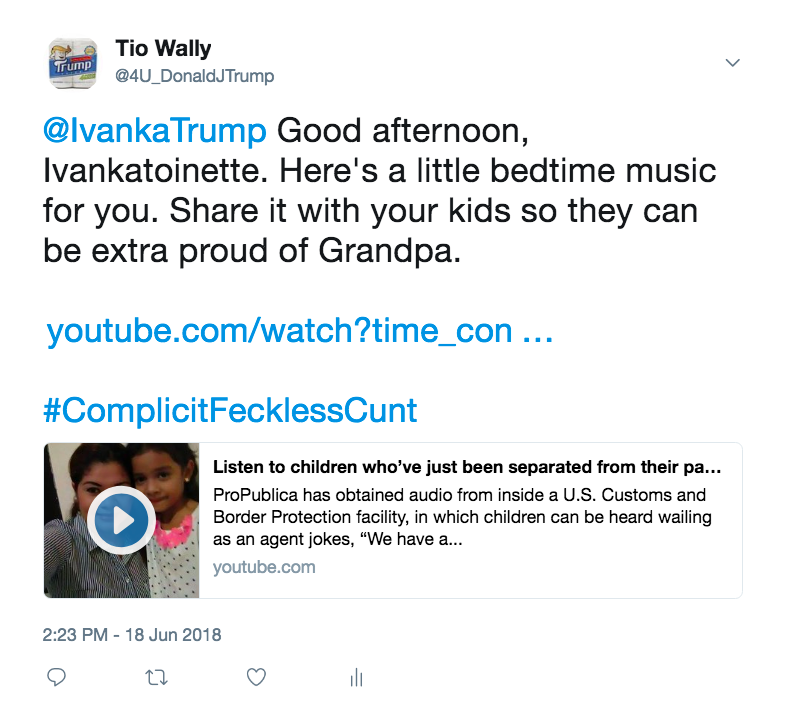Image resolution: width=786 pixels, height=703 pixels.
Task: Reply to Tio Wally's tweet
Action: coord(57,677)
